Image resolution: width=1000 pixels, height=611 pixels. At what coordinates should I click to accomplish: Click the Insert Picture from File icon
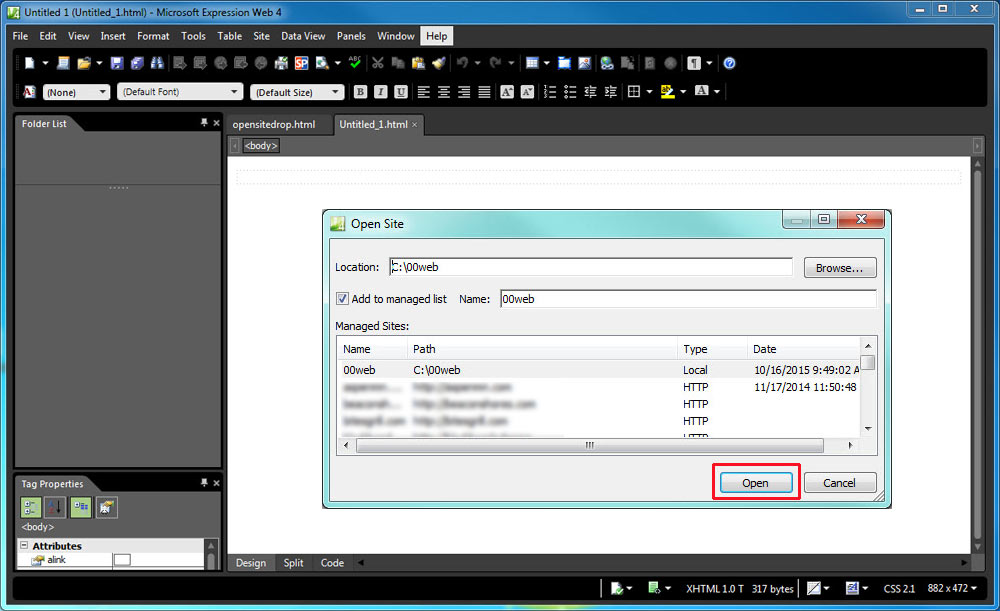(584, 63)
